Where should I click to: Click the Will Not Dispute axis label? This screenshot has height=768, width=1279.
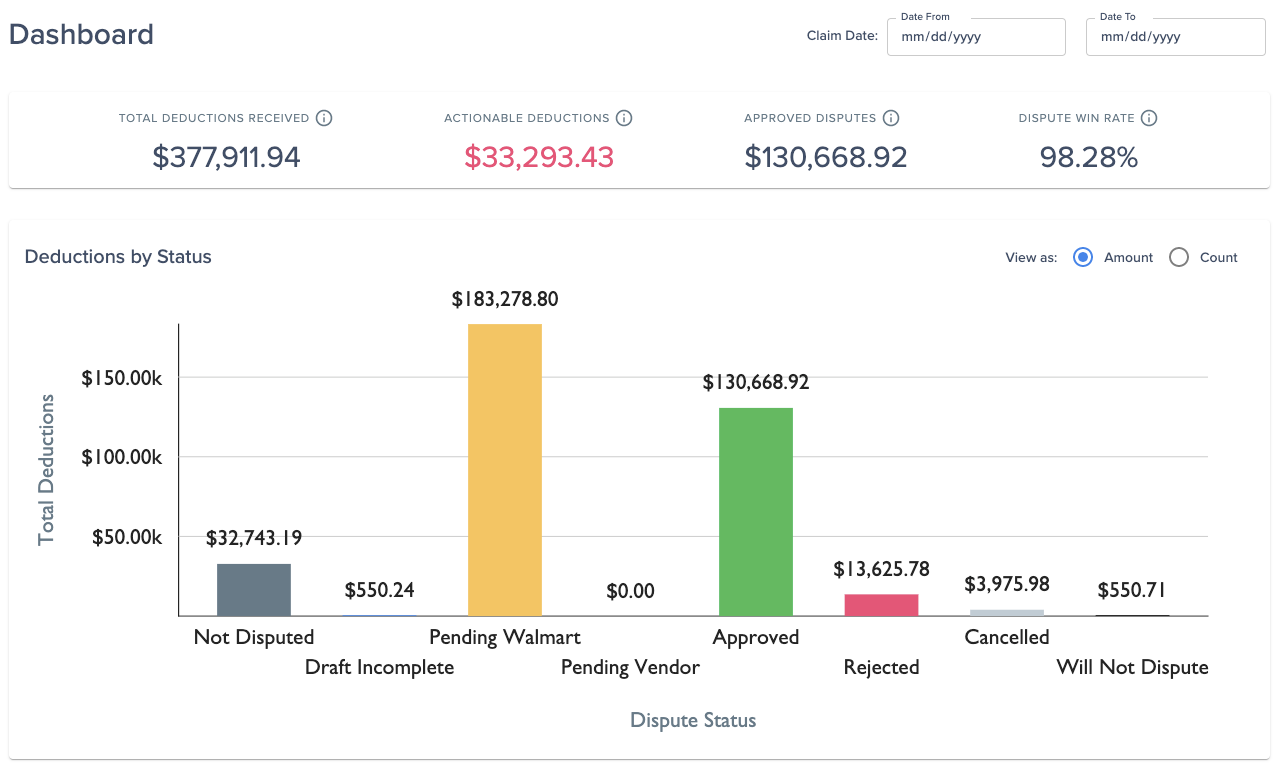1133,667
